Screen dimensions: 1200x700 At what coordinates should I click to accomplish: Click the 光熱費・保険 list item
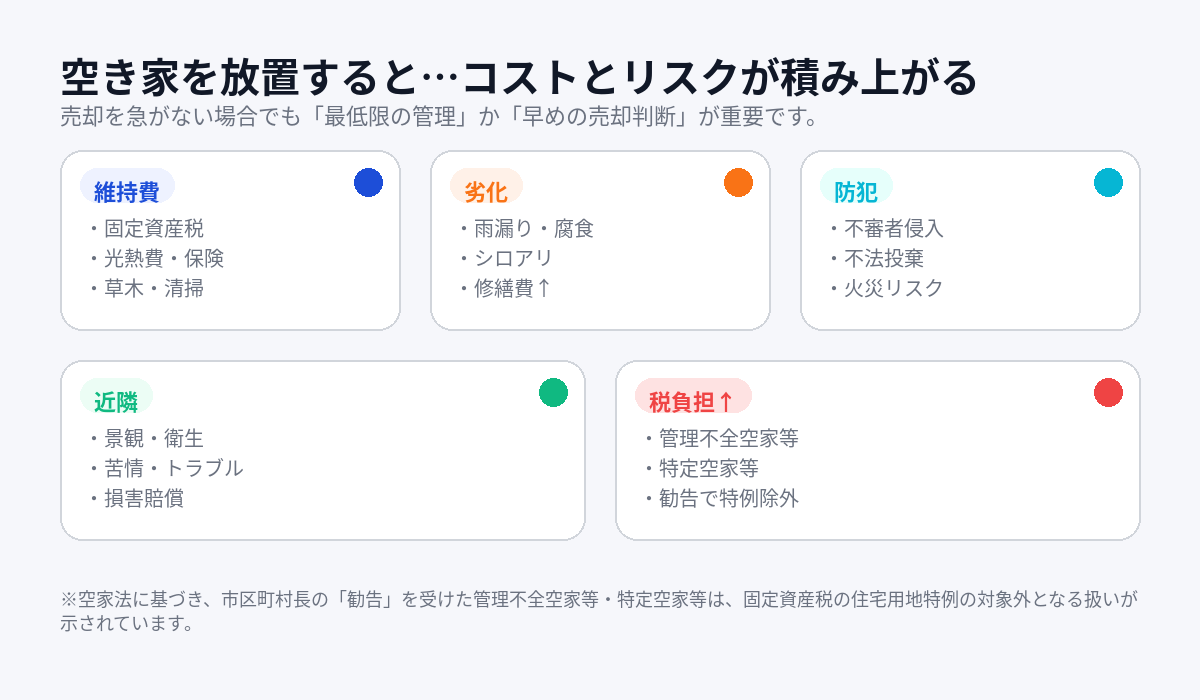pos(163,259)
